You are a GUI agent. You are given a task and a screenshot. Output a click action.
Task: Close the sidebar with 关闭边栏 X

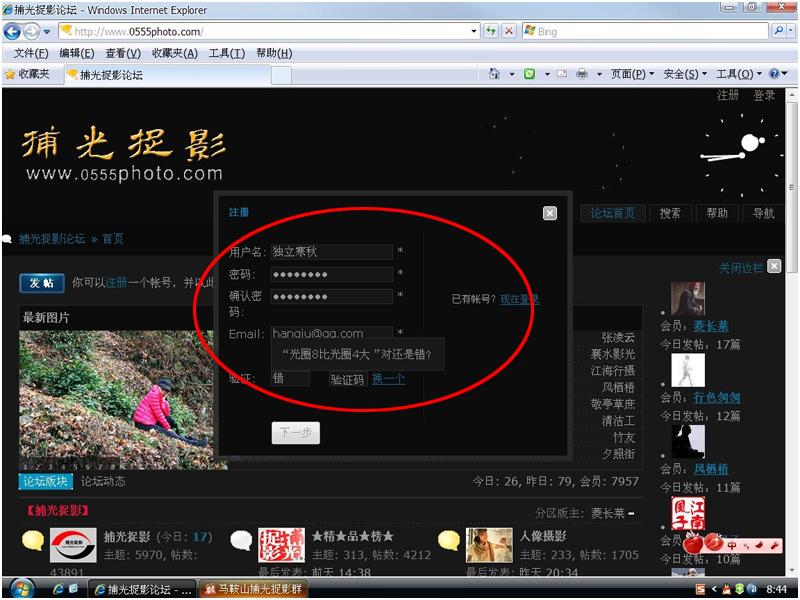tap(773, 268)
